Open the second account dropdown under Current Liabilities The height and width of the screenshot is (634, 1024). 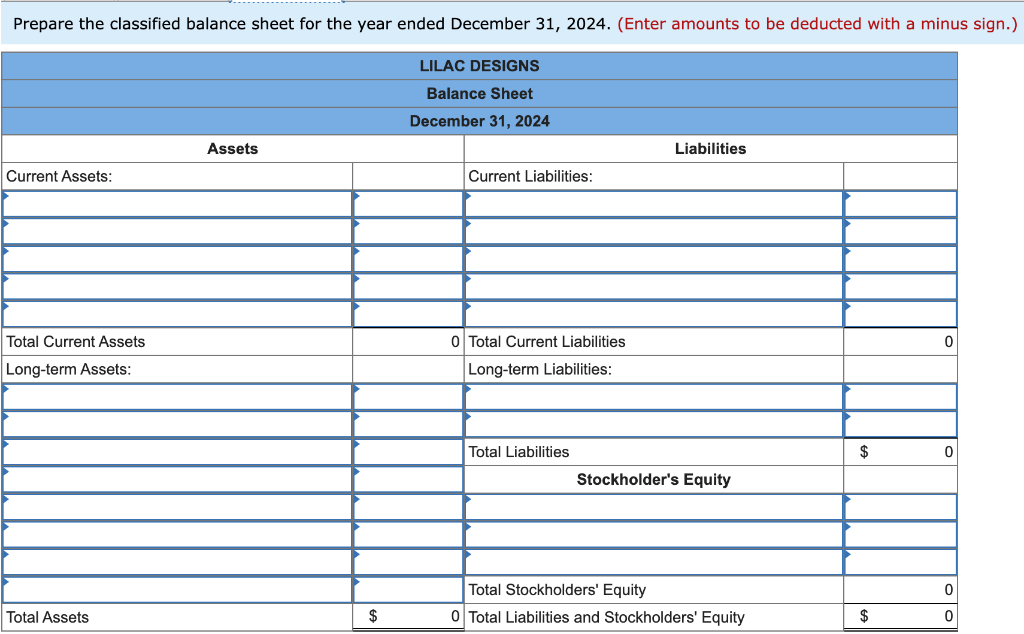pyautogui.click(x=654, y=231)
